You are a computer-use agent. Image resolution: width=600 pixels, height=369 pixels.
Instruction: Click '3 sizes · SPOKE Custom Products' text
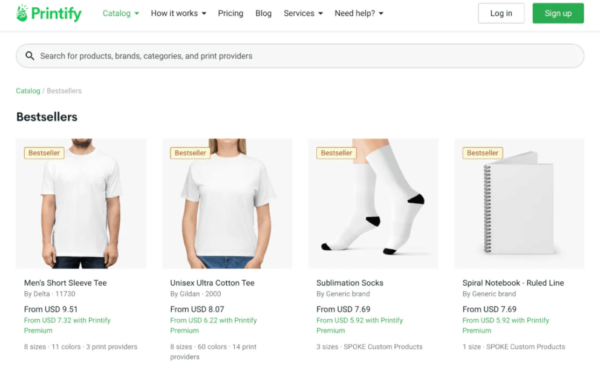(x=369, y=347)
